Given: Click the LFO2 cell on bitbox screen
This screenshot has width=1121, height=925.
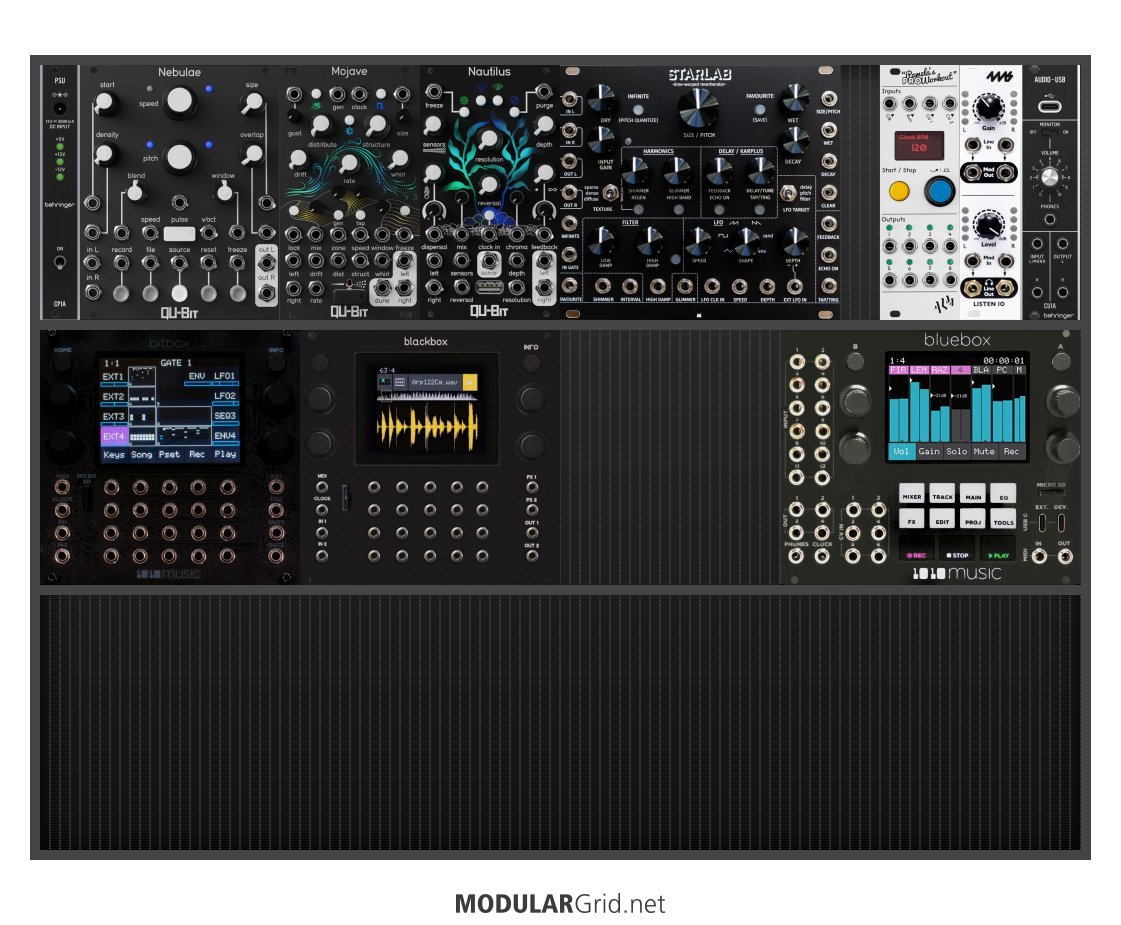Looking at the screenshot, I should [225, 396].
